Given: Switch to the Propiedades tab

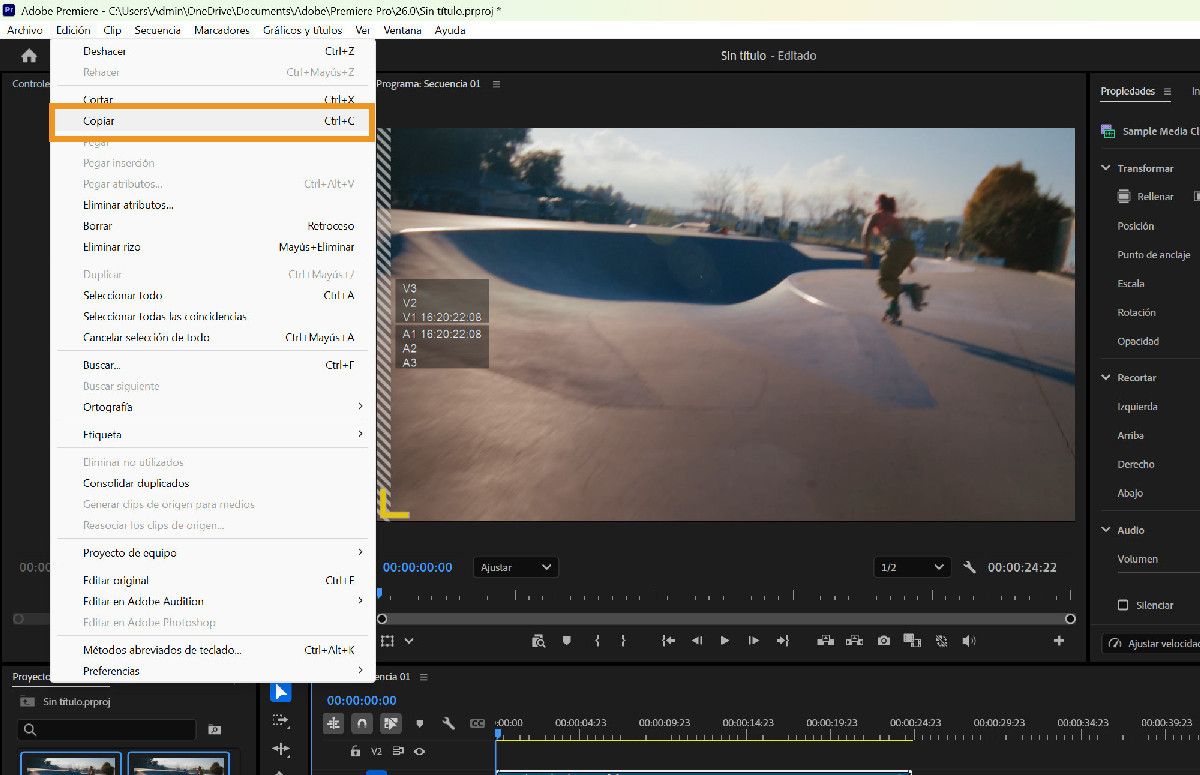Looking at the screenshot, I should pyautogui.click(x=1127, y=92).
